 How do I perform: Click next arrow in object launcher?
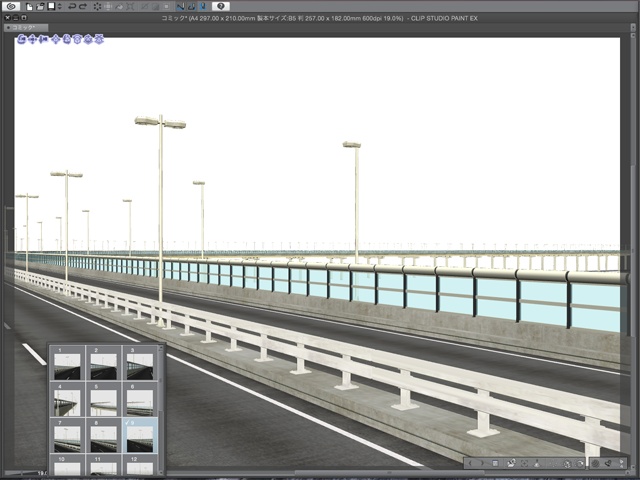pyautogui.click(x=482, y=463)
